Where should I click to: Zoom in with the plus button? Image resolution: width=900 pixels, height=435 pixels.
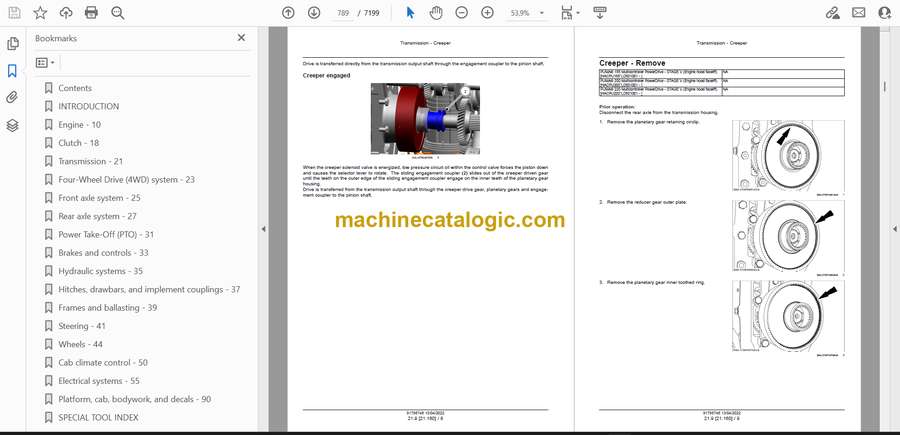487,13
